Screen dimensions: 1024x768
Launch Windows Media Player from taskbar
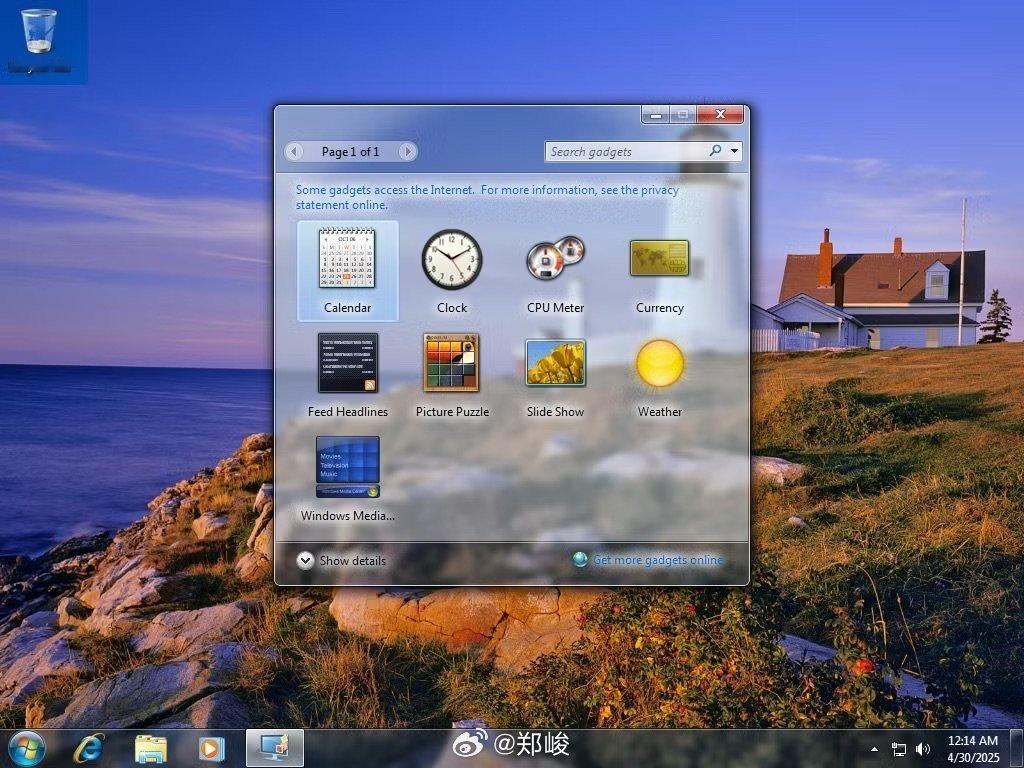212,748
